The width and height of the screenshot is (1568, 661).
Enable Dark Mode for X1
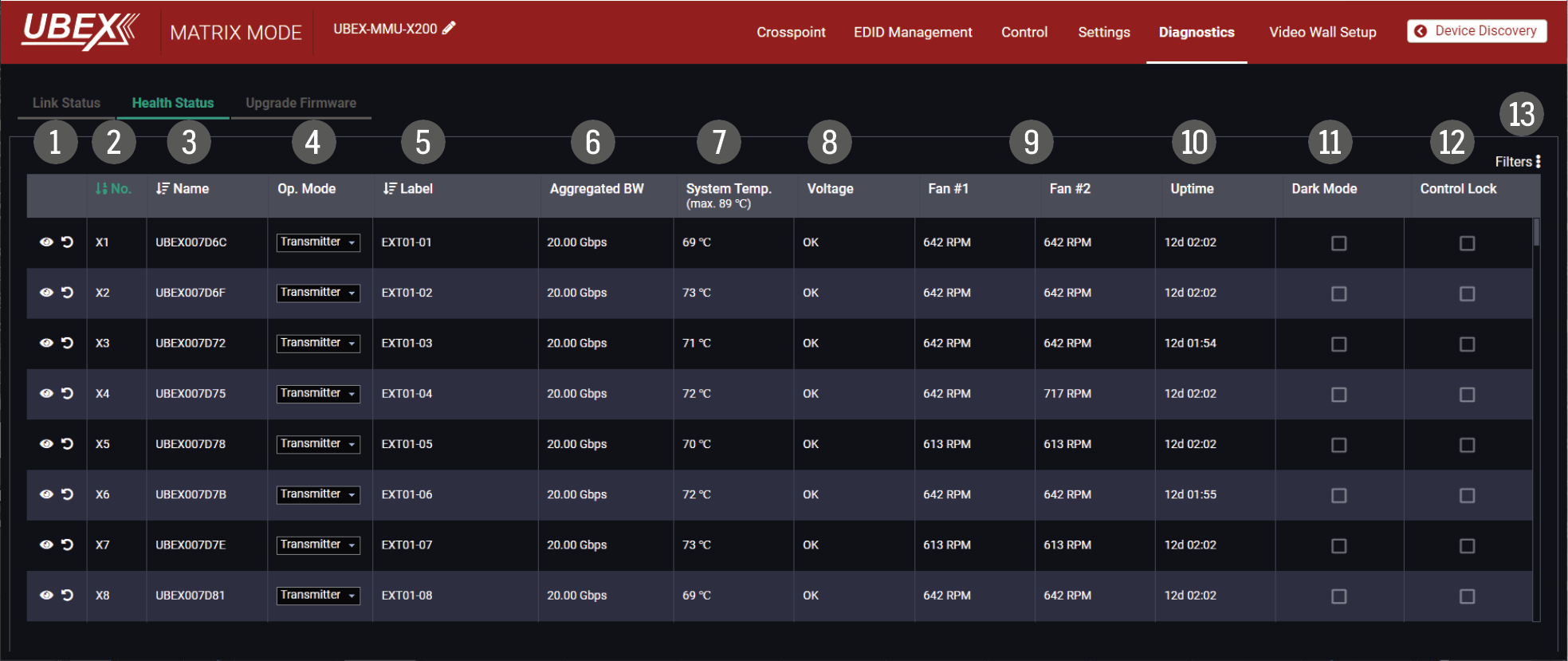click(1339, 243)
